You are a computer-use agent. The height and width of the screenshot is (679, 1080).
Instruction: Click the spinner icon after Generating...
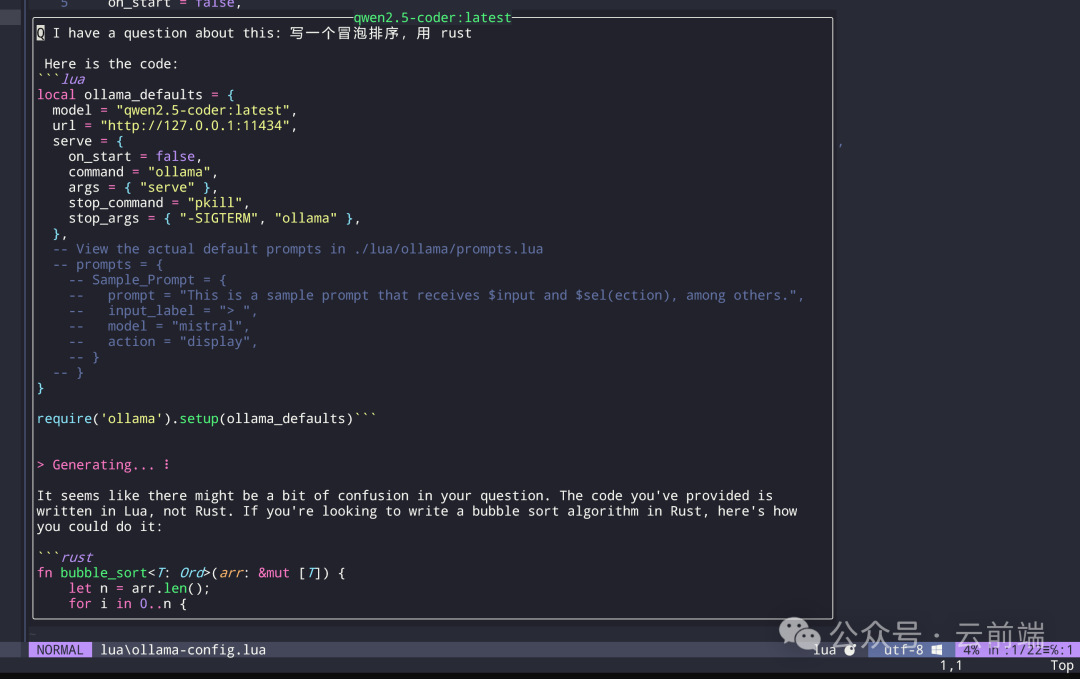(167, 465)
